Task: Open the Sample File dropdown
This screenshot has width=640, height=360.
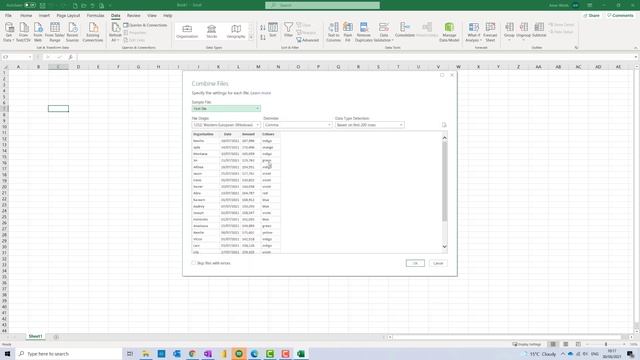Action: (226, 109)
